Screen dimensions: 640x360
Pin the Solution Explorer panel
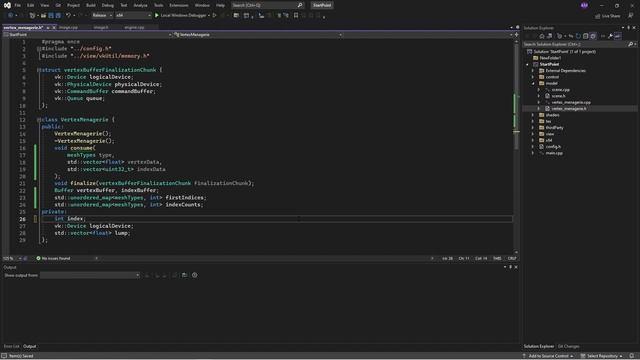(629, 28)
